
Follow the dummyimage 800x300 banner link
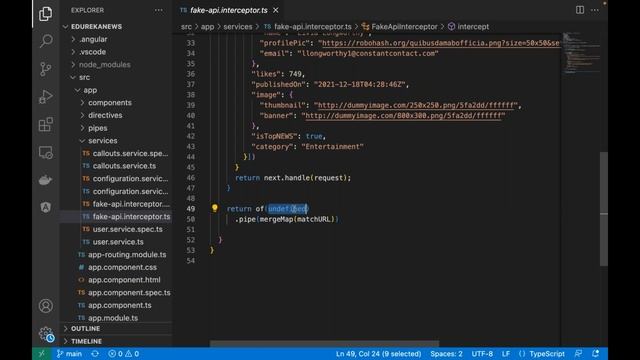click(x=403, y=116)
